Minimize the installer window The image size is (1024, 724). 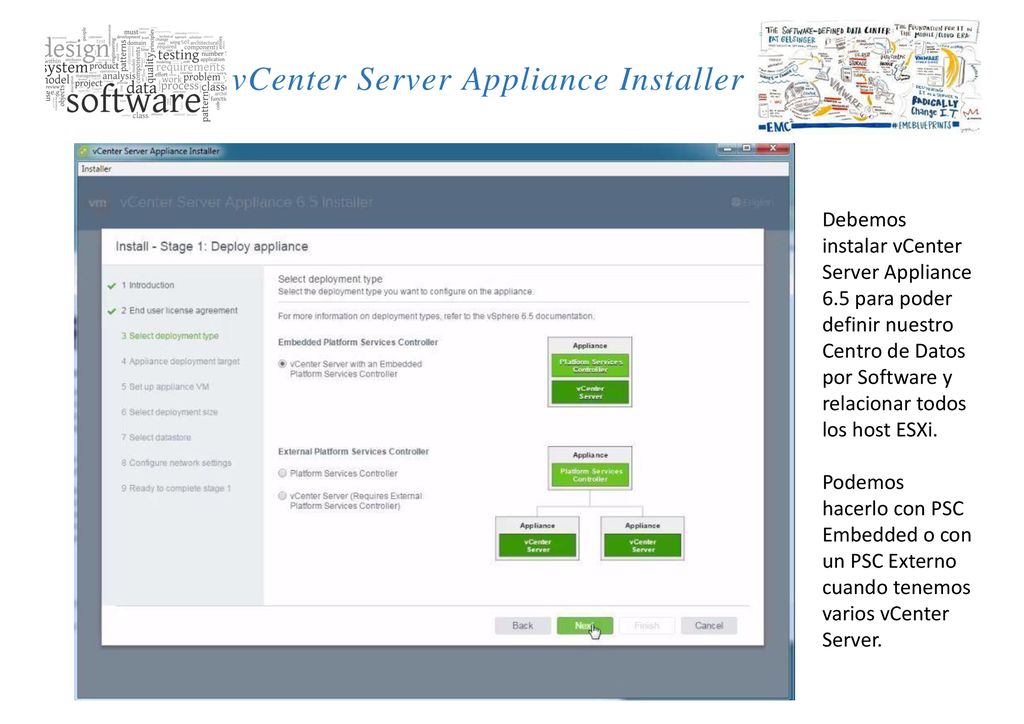click(727, 149)
